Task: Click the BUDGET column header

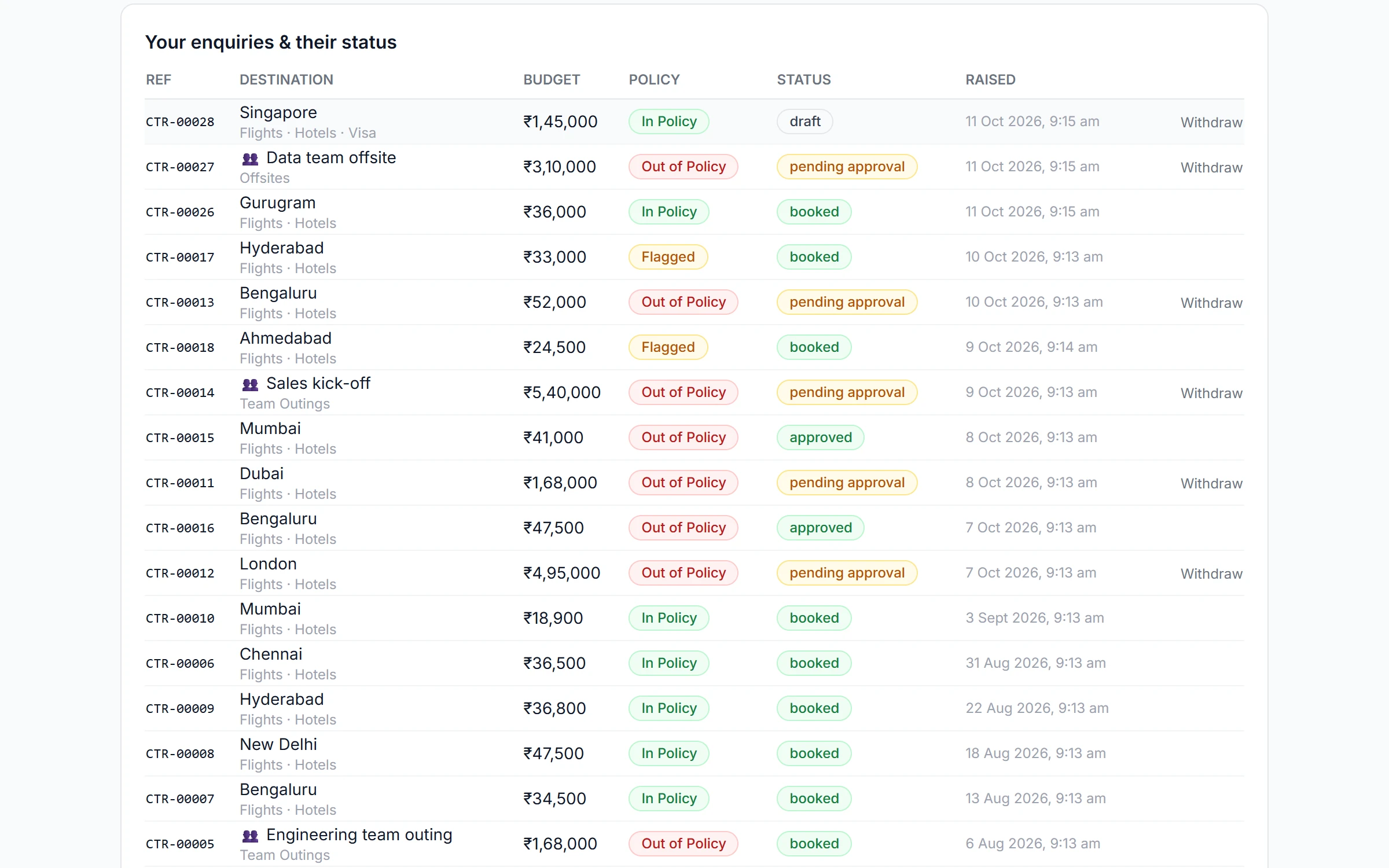Action: click(x=552, y=80)
